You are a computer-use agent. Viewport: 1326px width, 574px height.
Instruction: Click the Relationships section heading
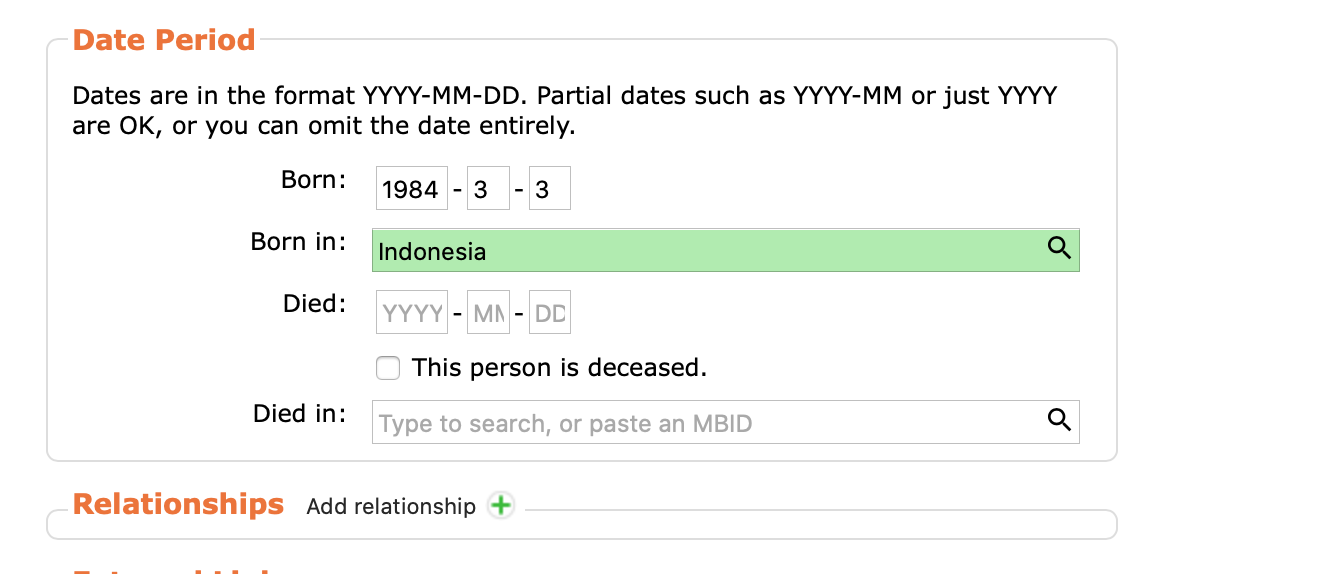pyautogui.click(x=178, y=504)
